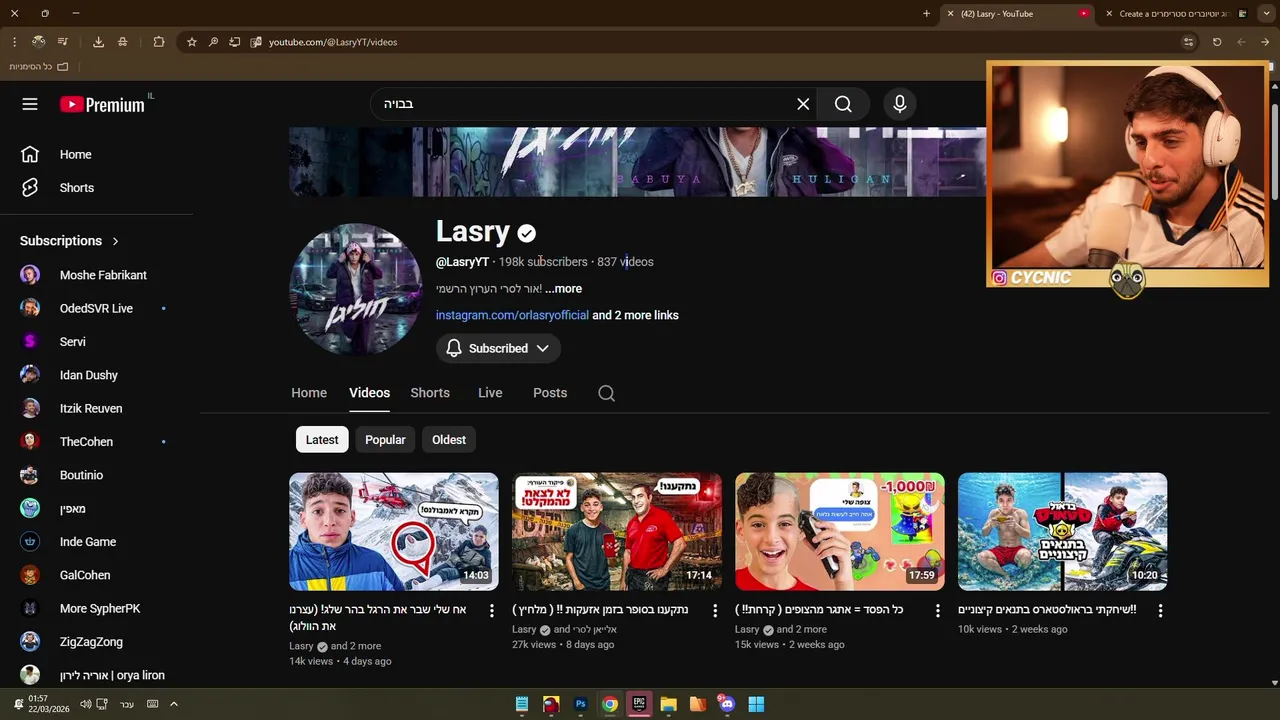
Task: Open the YouTube guide hamburger menu
Action: 30,104
